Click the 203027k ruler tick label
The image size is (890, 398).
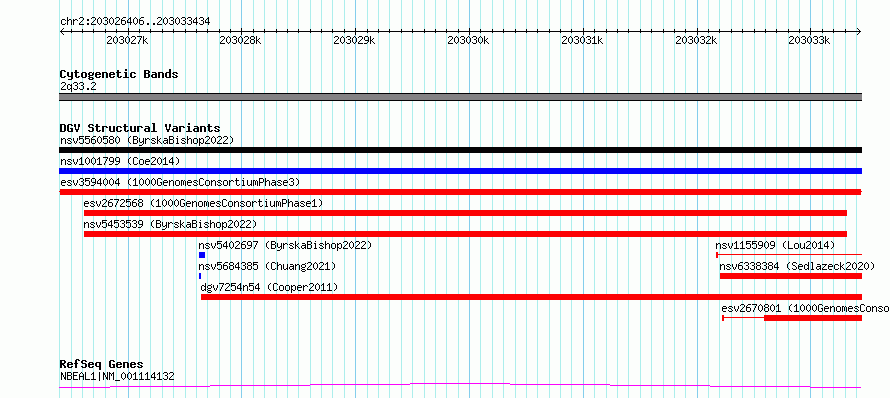127,40
